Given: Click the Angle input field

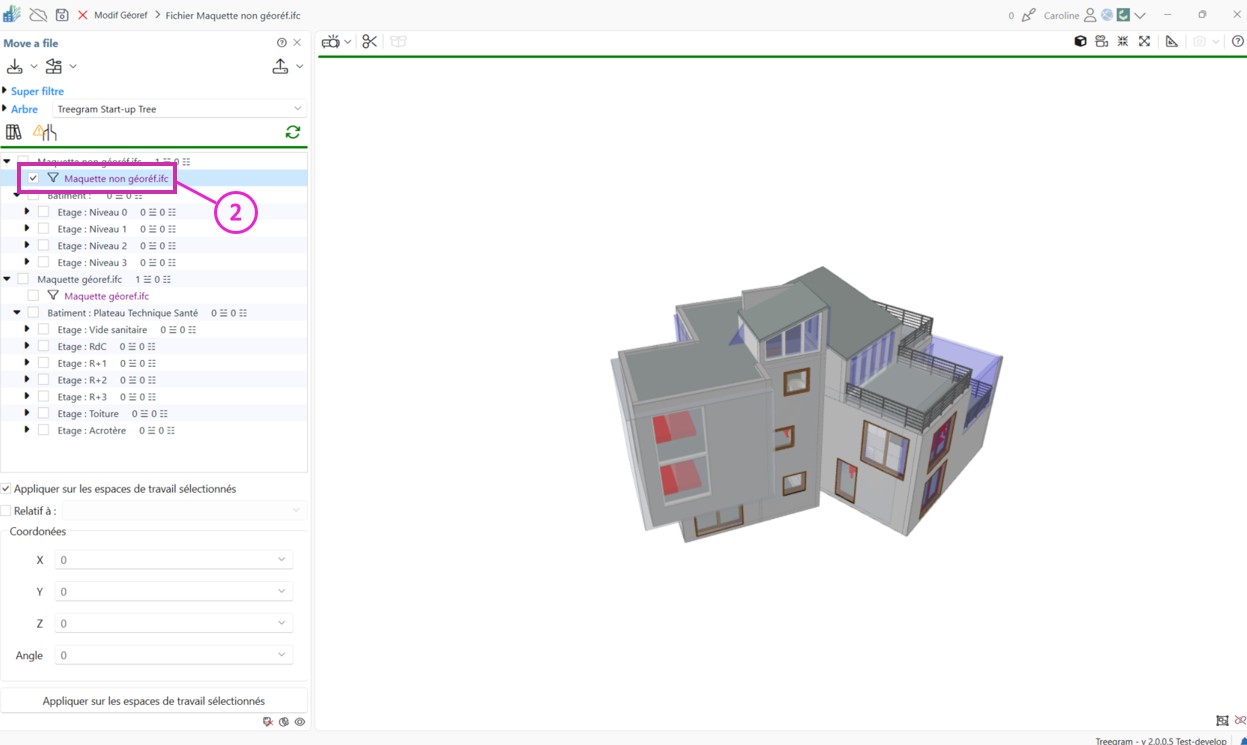Looking at the screenshot, I should (x=165, y=656).
